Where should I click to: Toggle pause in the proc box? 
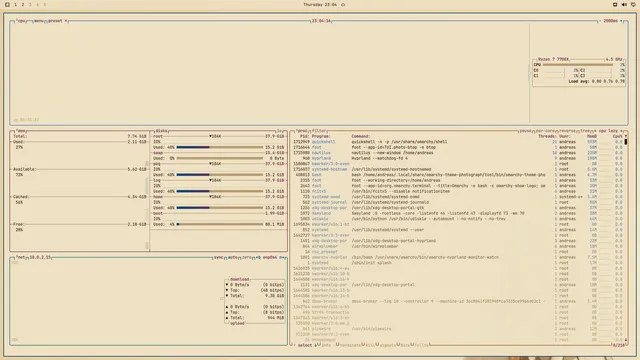point(525,131)
